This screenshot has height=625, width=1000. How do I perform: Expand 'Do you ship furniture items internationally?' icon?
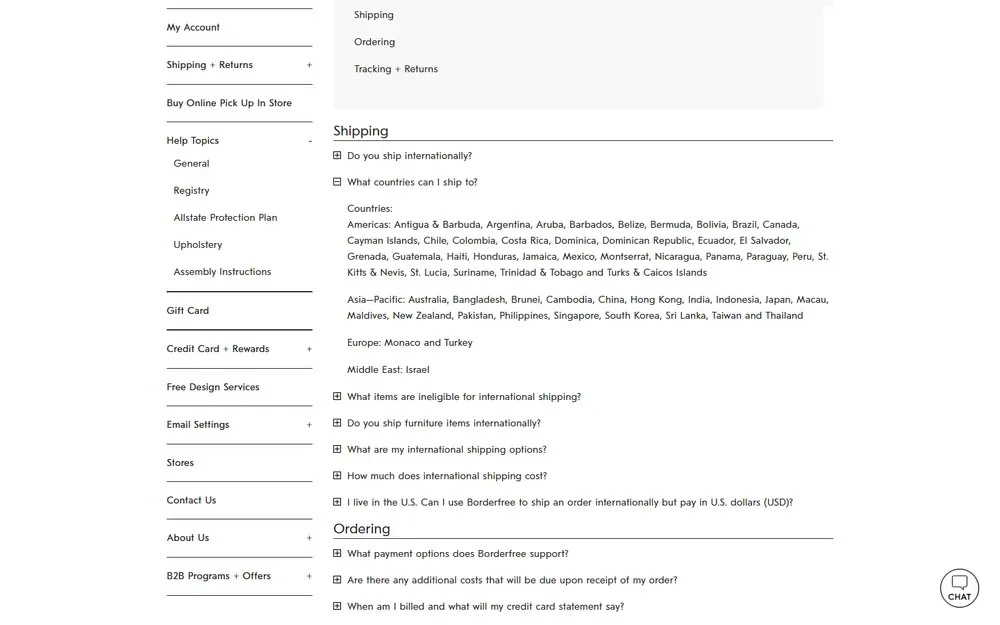tap(337, 423)
